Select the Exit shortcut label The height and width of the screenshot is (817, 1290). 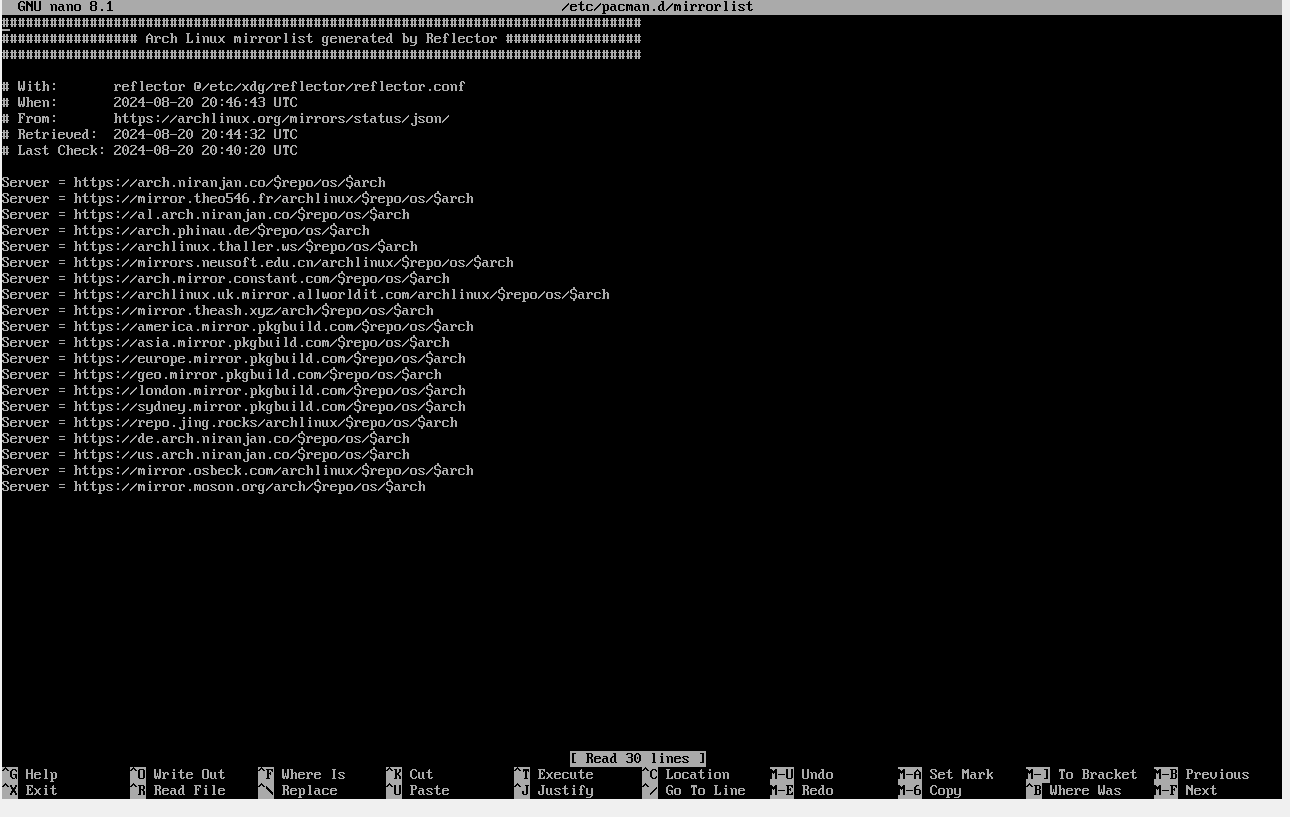[41, 790]
